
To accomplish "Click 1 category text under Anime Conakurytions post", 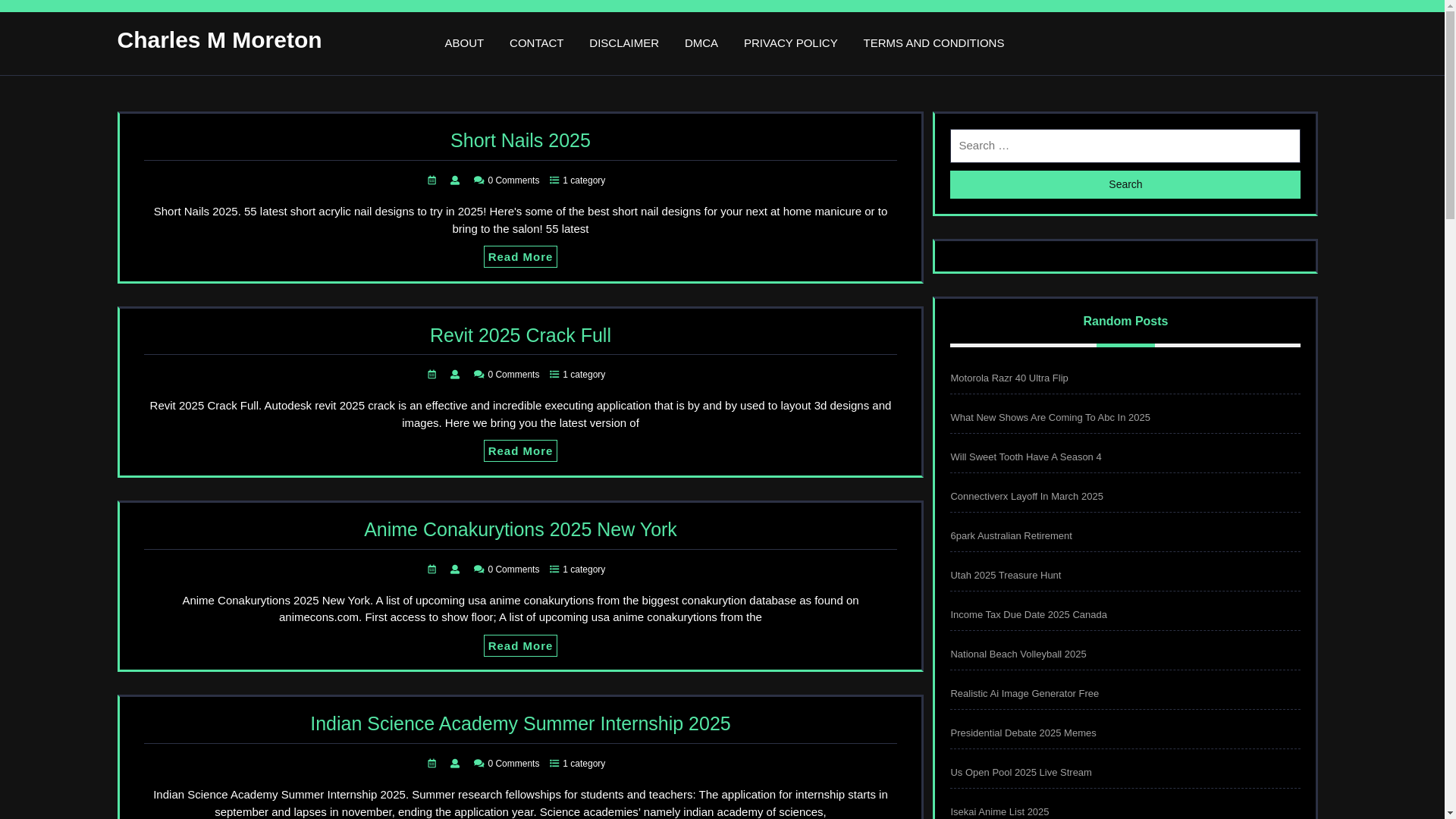I will coord(584,570).
